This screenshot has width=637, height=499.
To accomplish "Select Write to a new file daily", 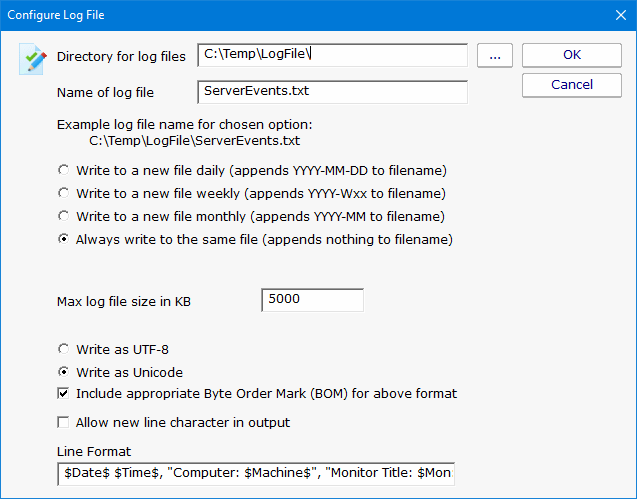I will pos(64,169).
